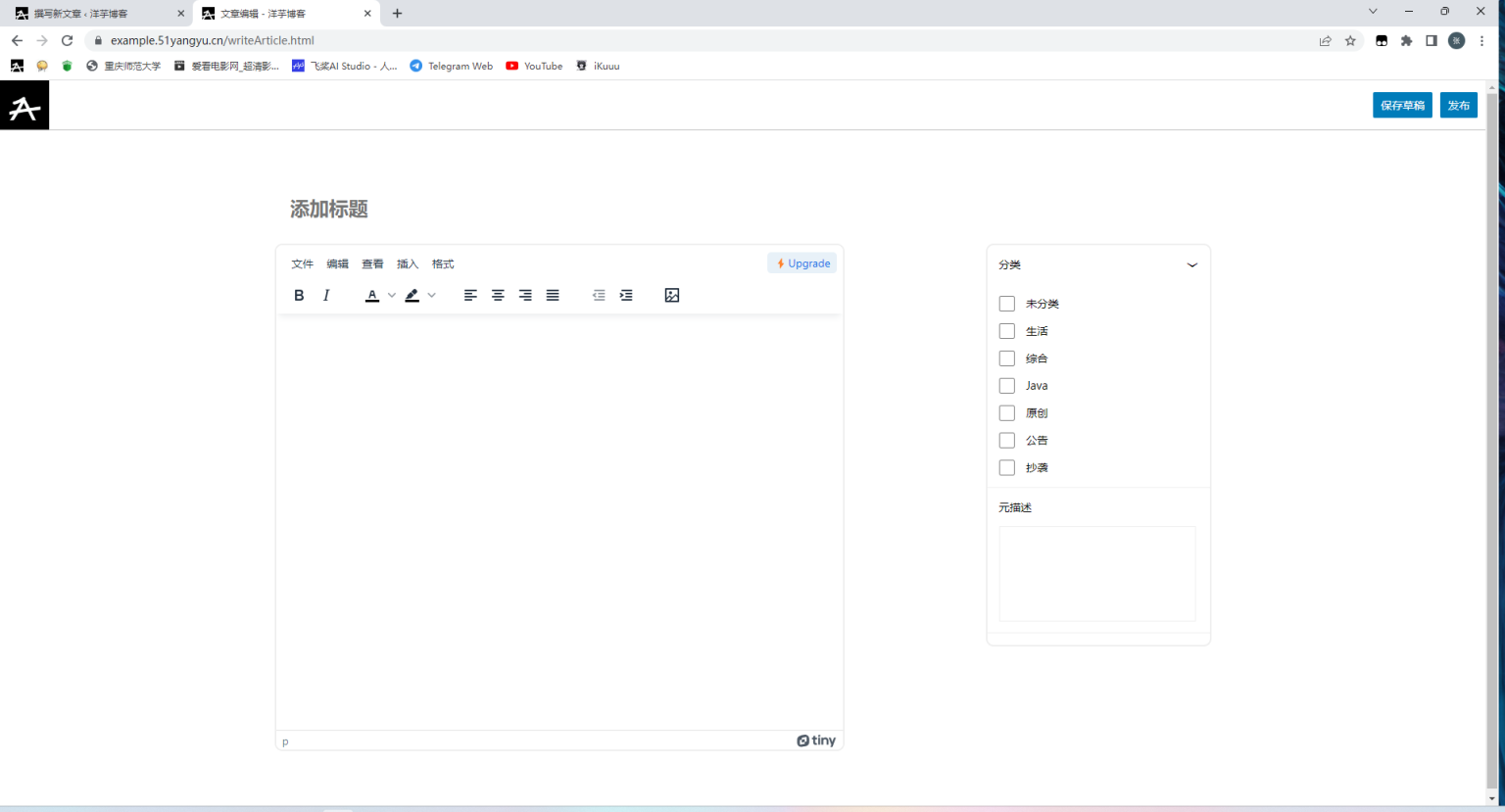Open the 插入 menu

[408, 263]
